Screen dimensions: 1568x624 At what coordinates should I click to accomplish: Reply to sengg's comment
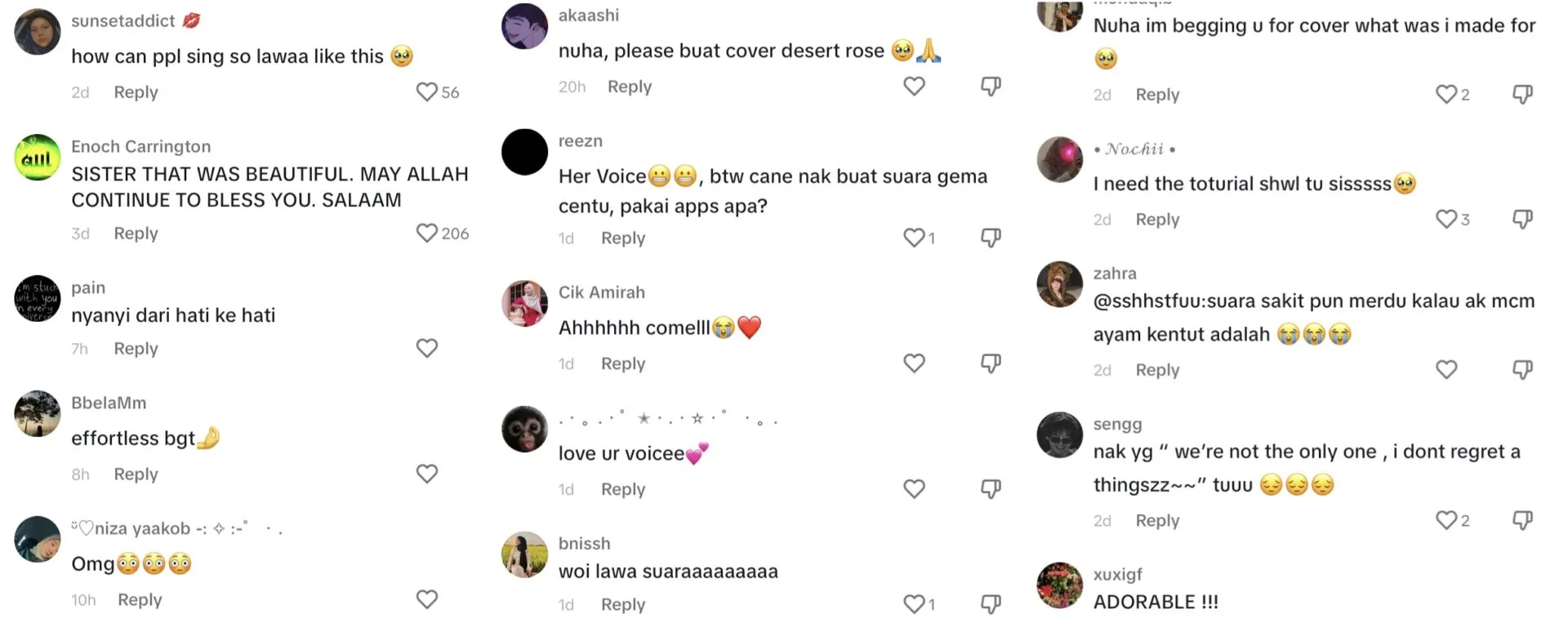(1157, 520)
